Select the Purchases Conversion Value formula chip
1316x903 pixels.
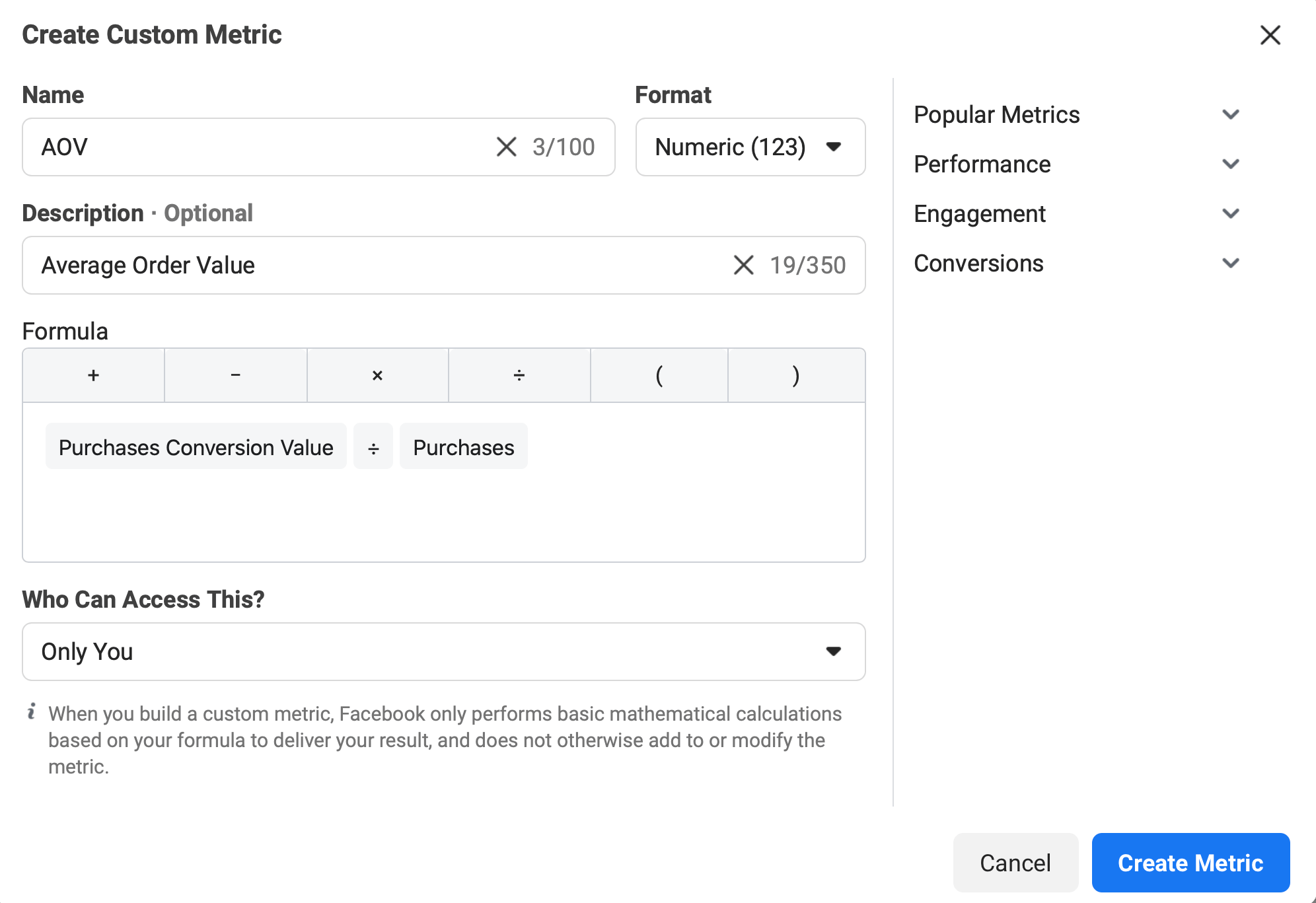[x=196, y=447]
